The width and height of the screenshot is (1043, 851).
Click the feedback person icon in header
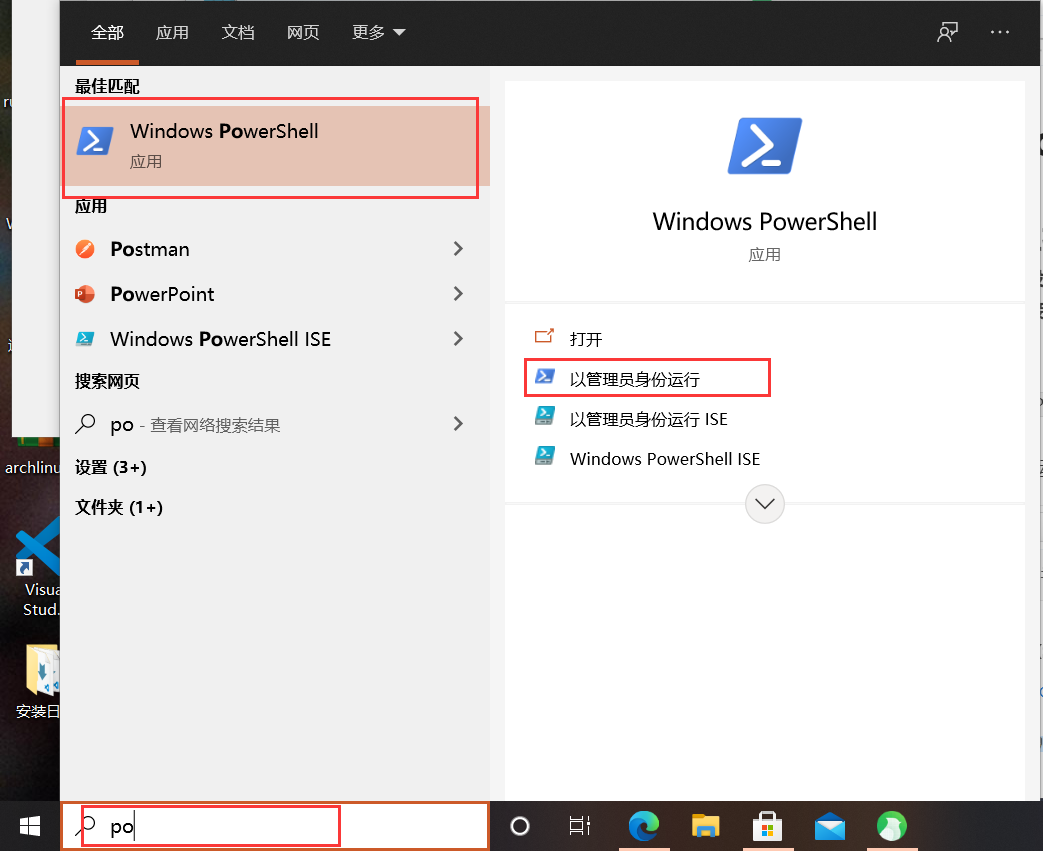(947, 32)
